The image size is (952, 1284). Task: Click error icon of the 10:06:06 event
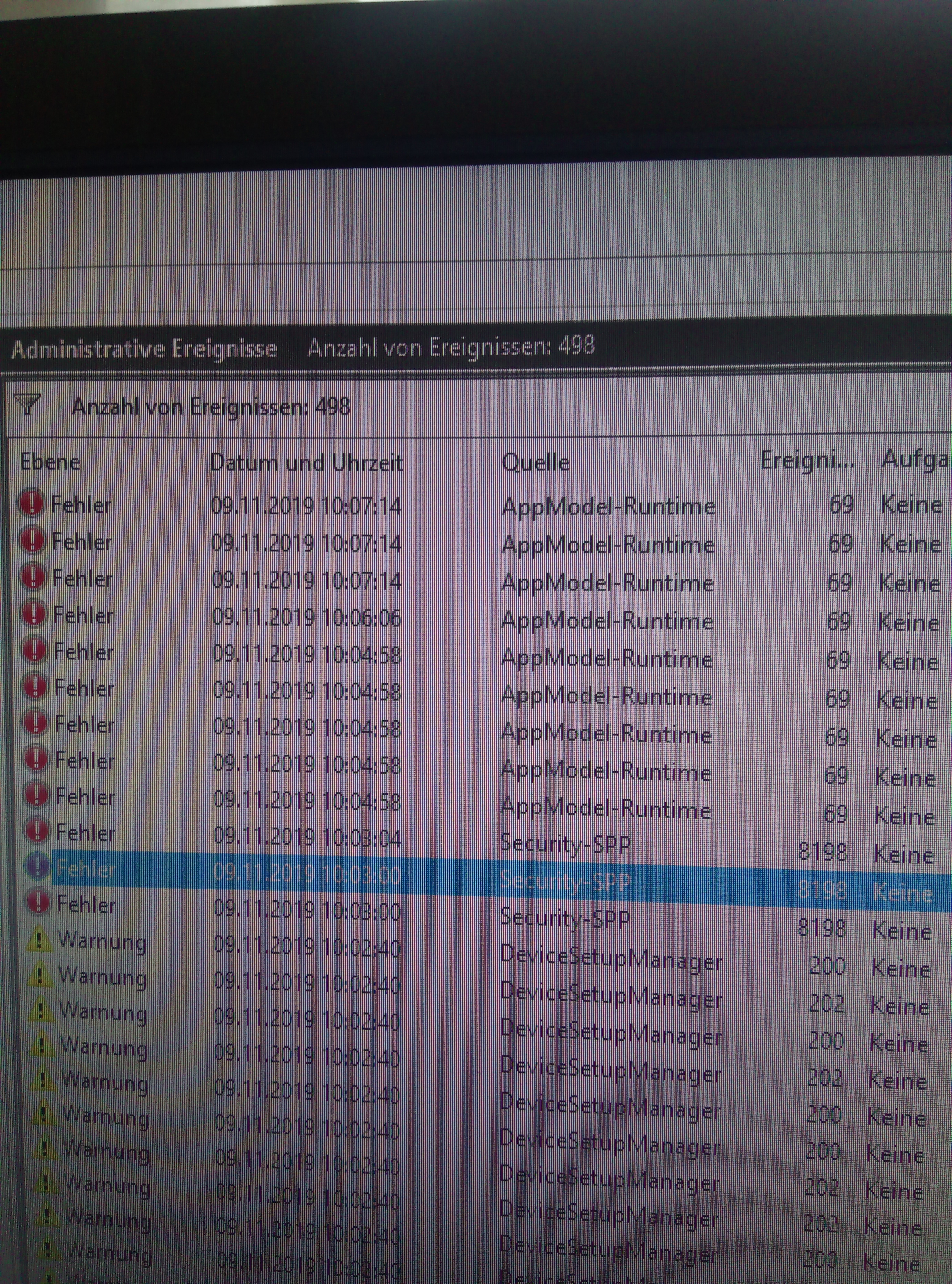coord(34,614)
